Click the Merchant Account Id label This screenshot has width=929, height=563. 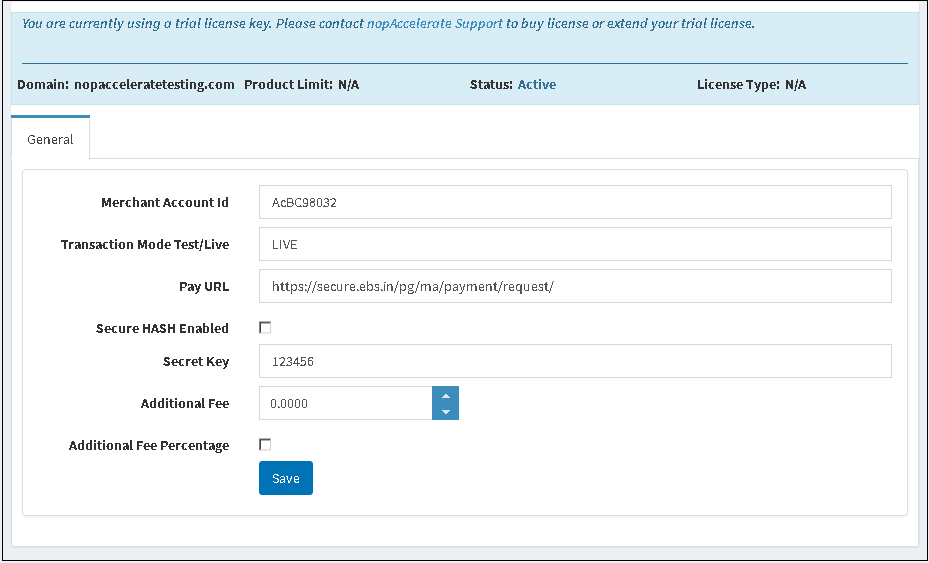[164, 202]
